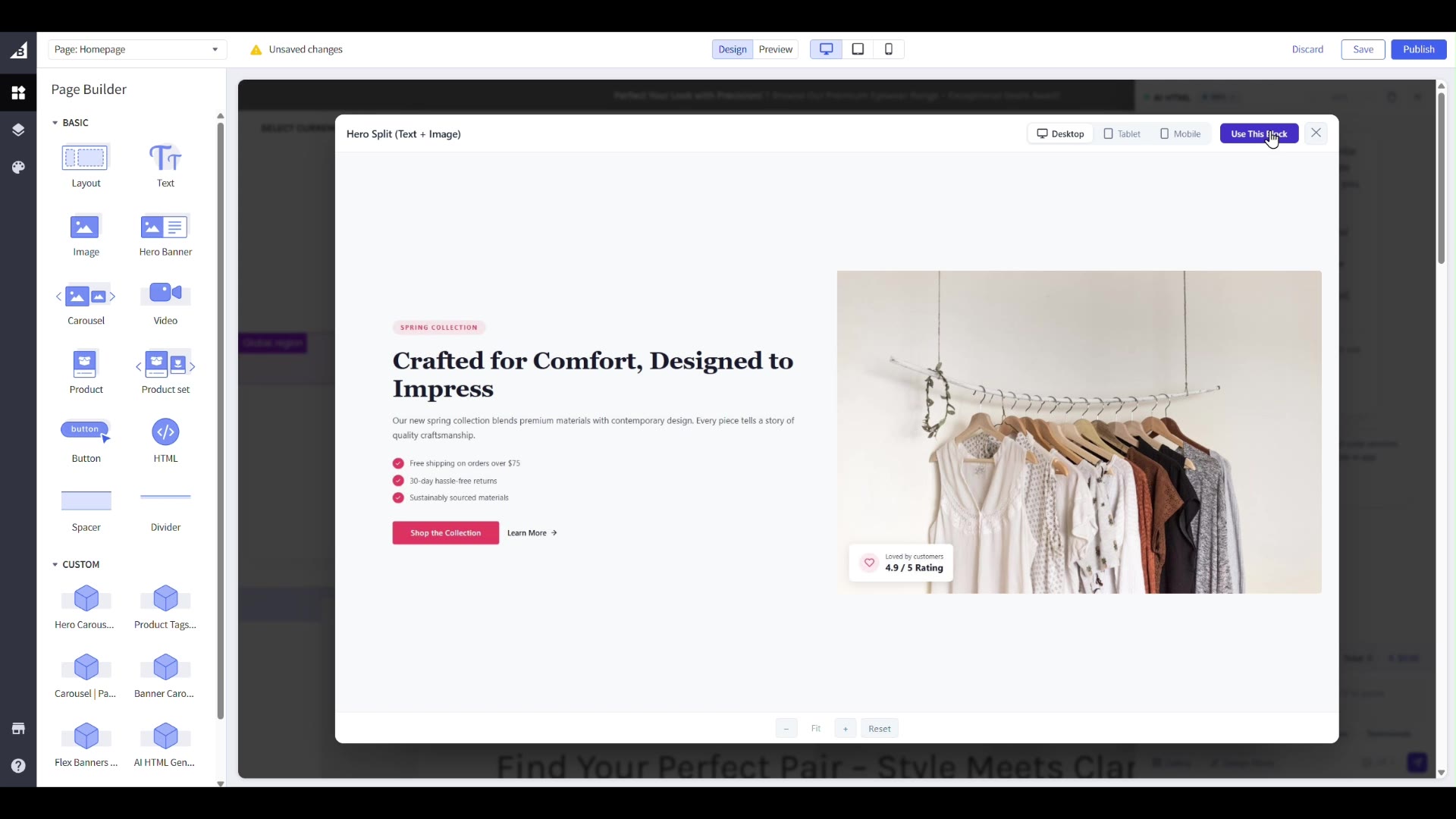
Task: Click 'Crafted for Comfort, Designed to Impress' heading
Action: (x=593, y=375)
